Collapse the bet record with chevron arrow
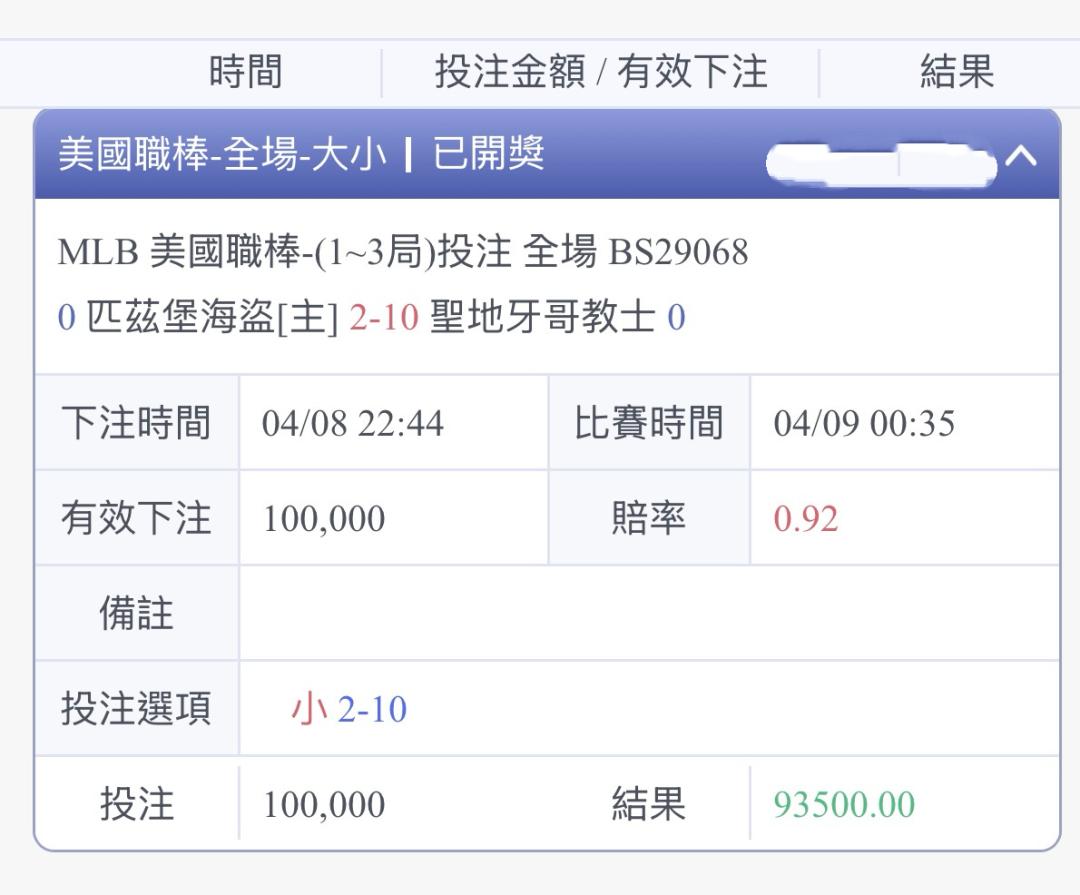1080x895 pixels. [1021, 157]
